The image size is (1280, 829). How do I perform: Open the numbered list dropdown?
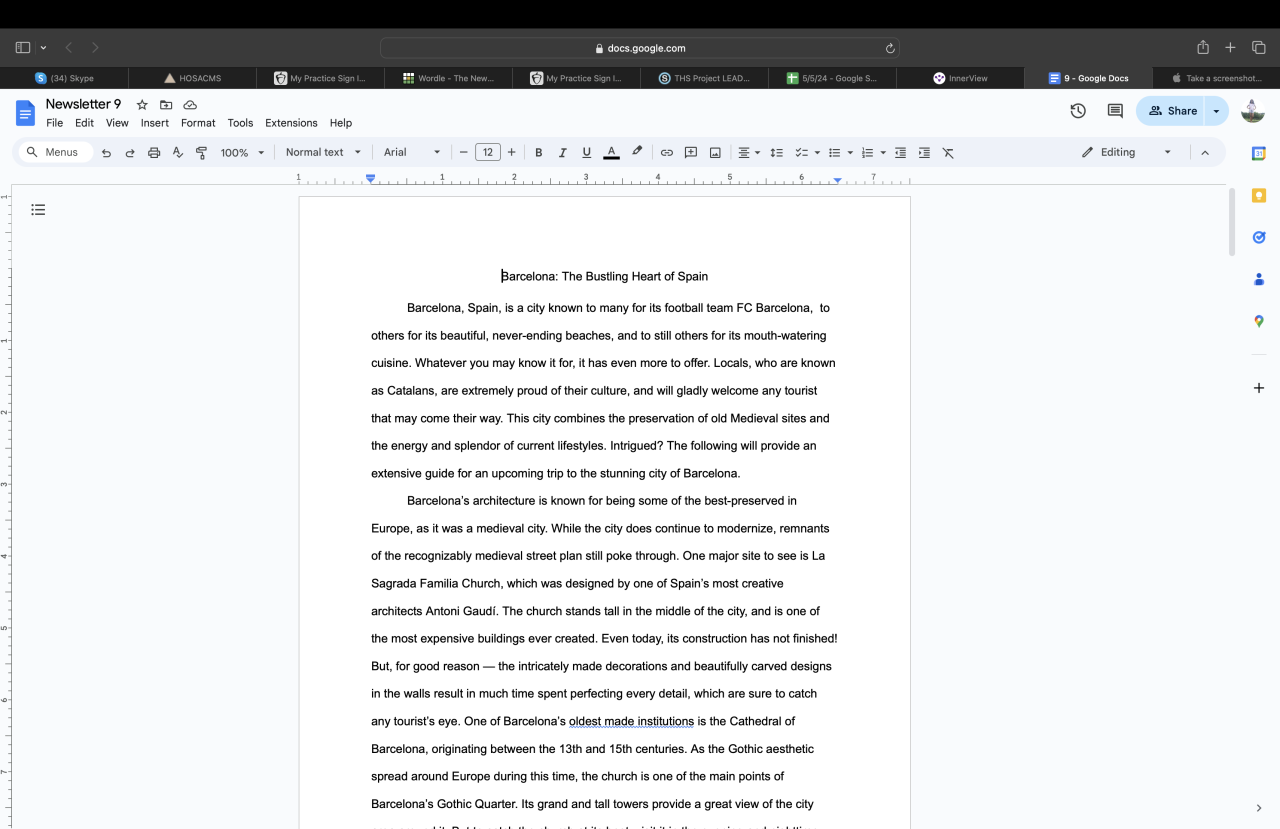pyautogui.click(x=873, y=153)
